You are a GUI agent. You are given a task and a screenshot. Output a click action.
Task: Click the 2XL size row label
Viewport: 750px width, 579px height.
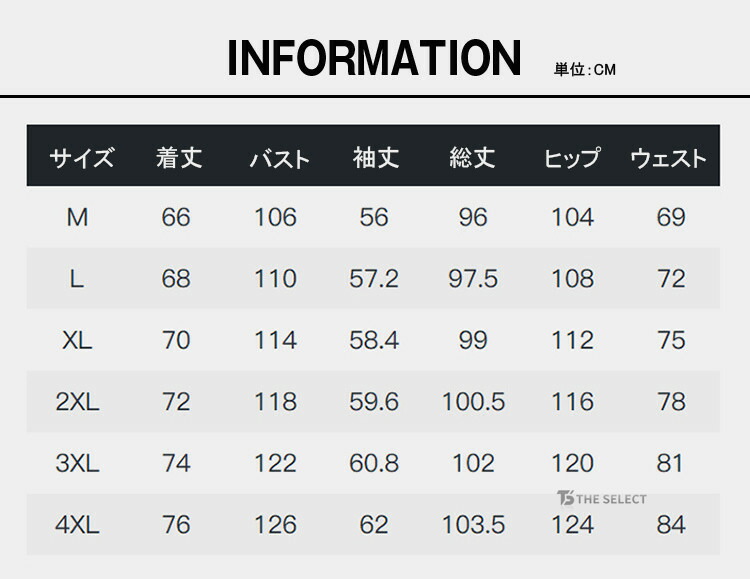tap(77, 402)
